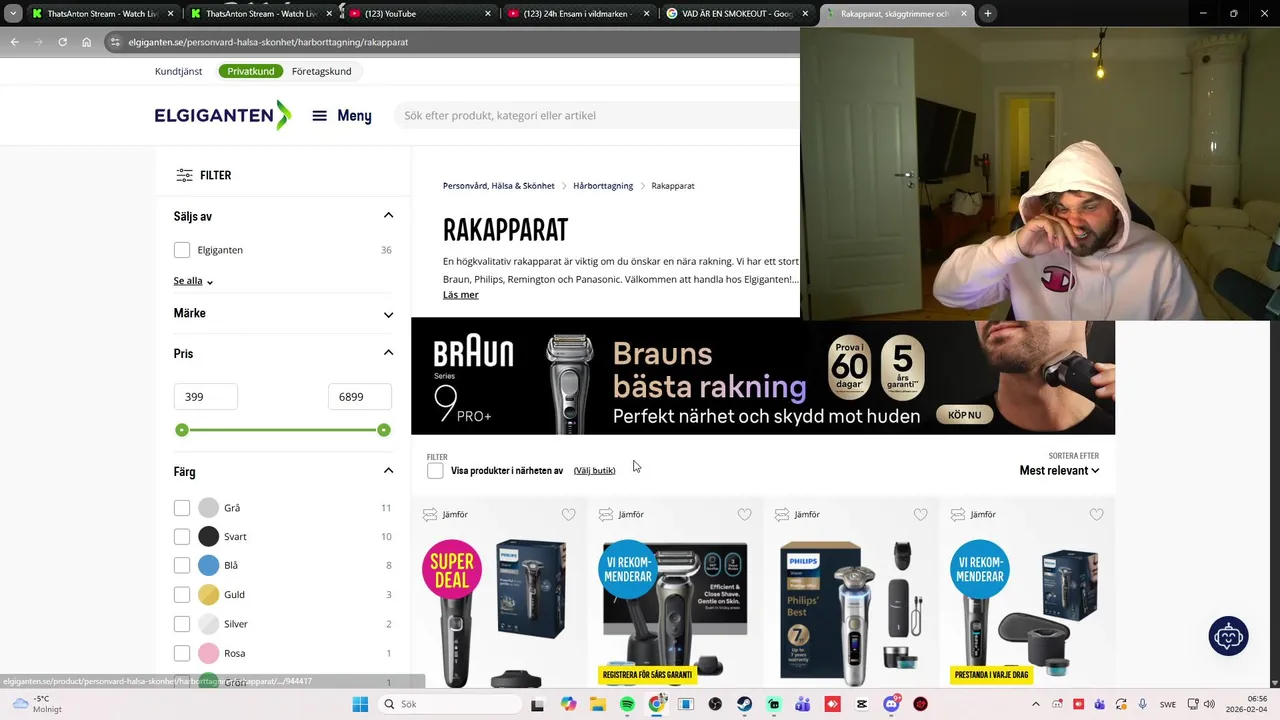Open the Hårborttagning breadcrumb

click(x=603, y=186)
